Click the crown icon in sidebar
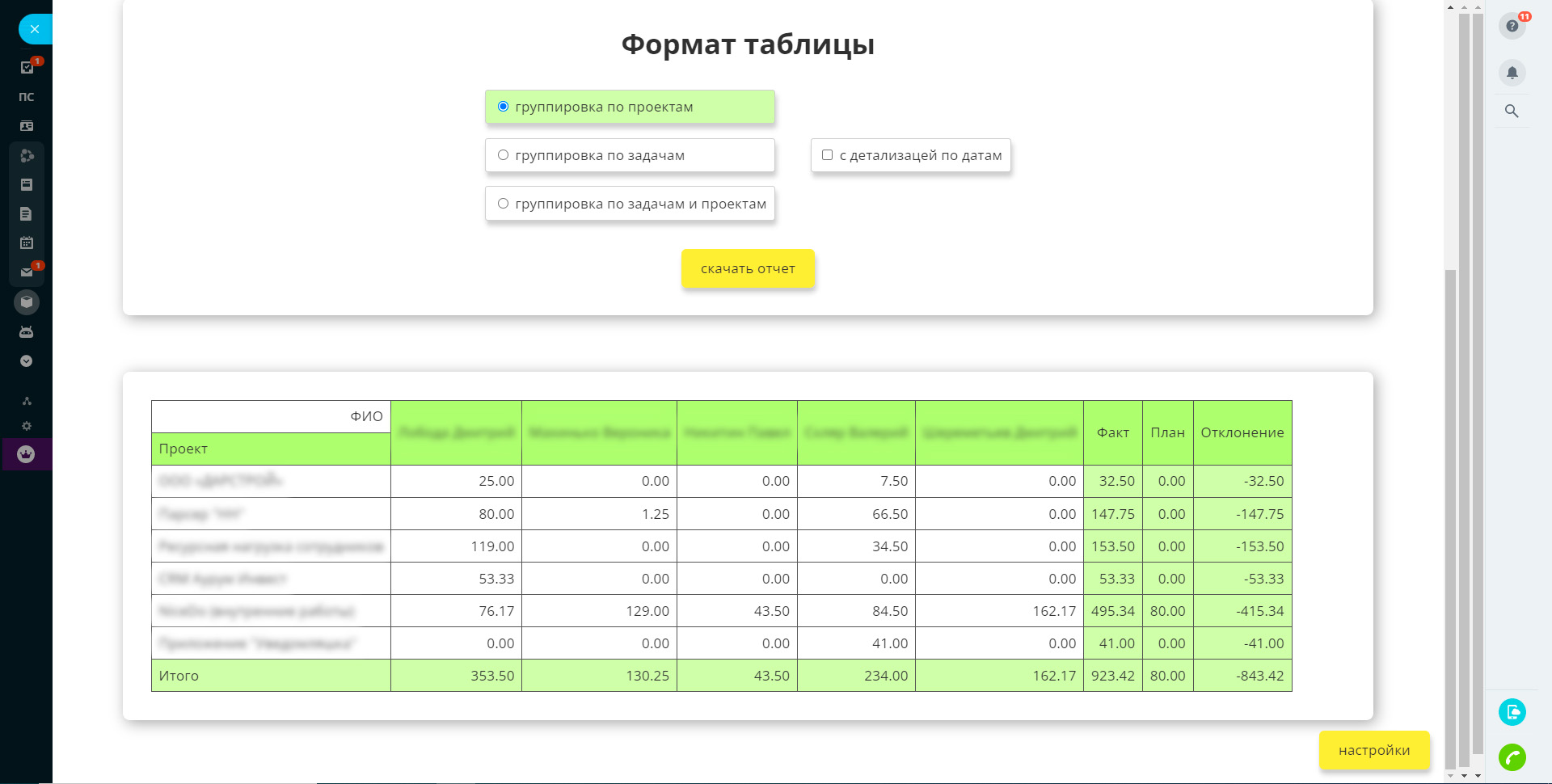This screenshot has height=784, width=1552. tap(27, 454)
